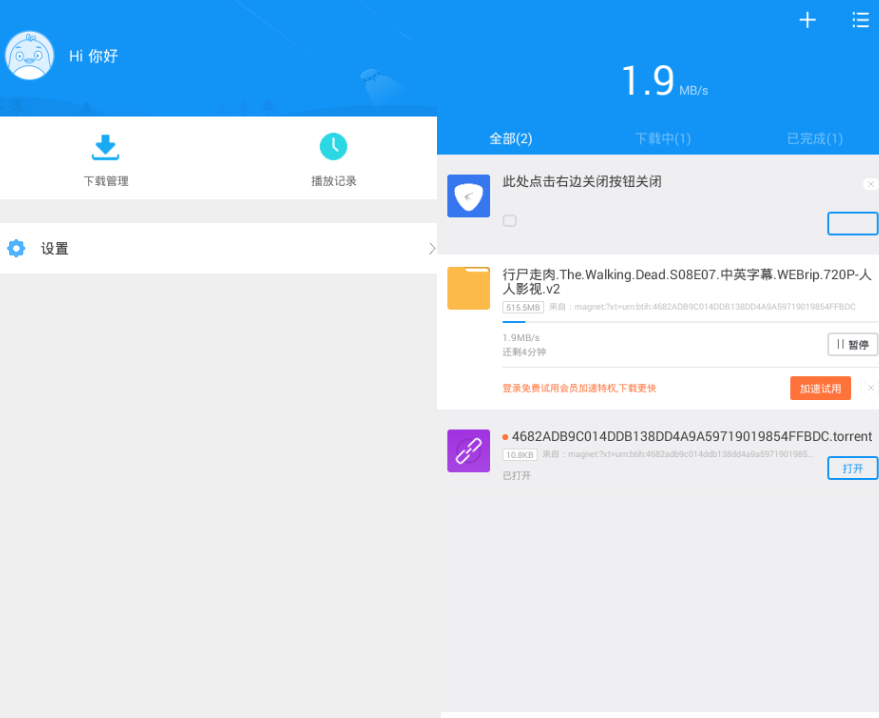Viewport: 879px width, 718px height.
Task: Click 打开 to open the torrent file
Action: tap(852, 468)
